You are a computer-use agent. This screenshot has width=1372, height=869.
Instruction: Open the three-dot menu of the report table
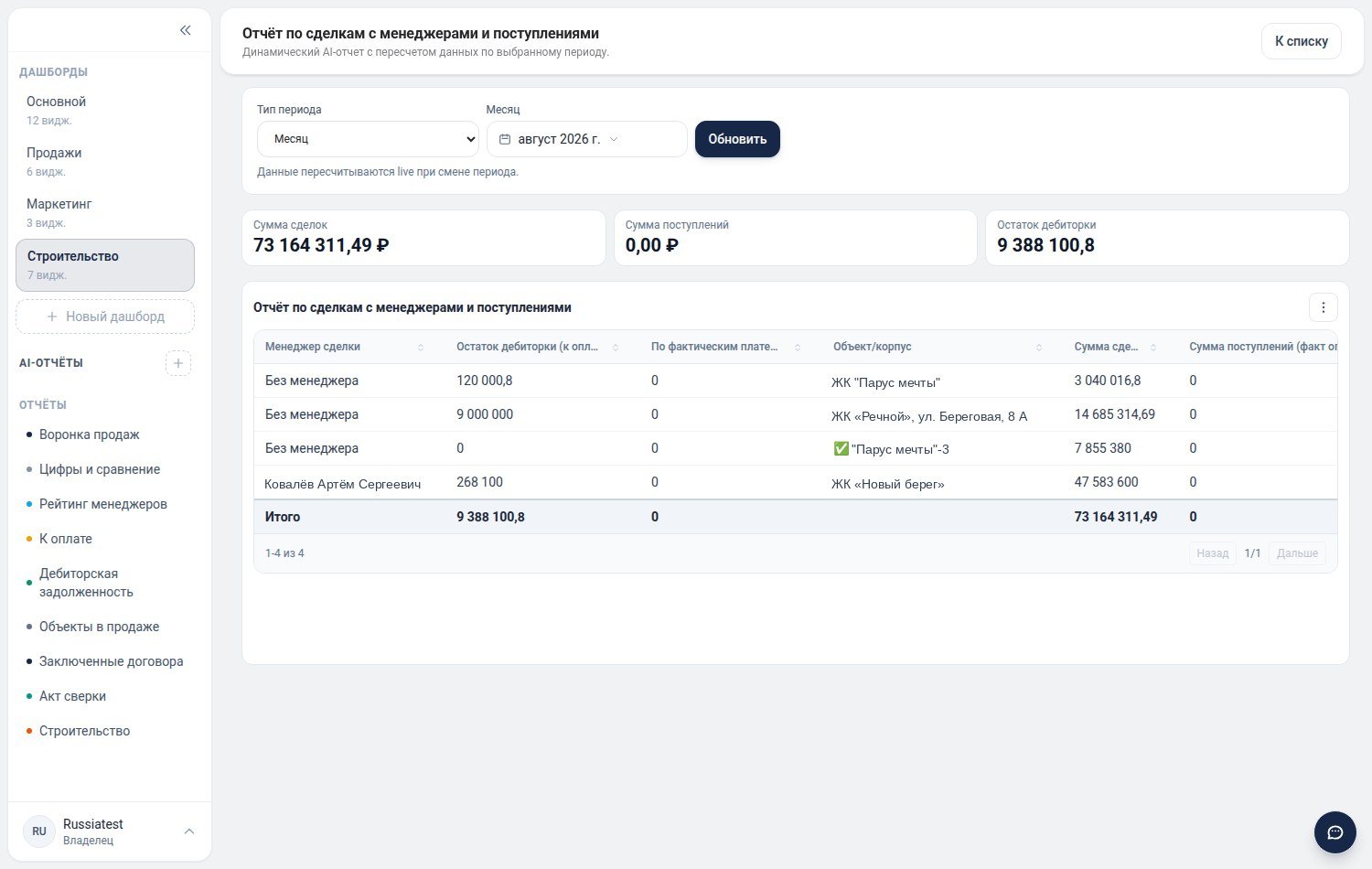click(1324, 307)
